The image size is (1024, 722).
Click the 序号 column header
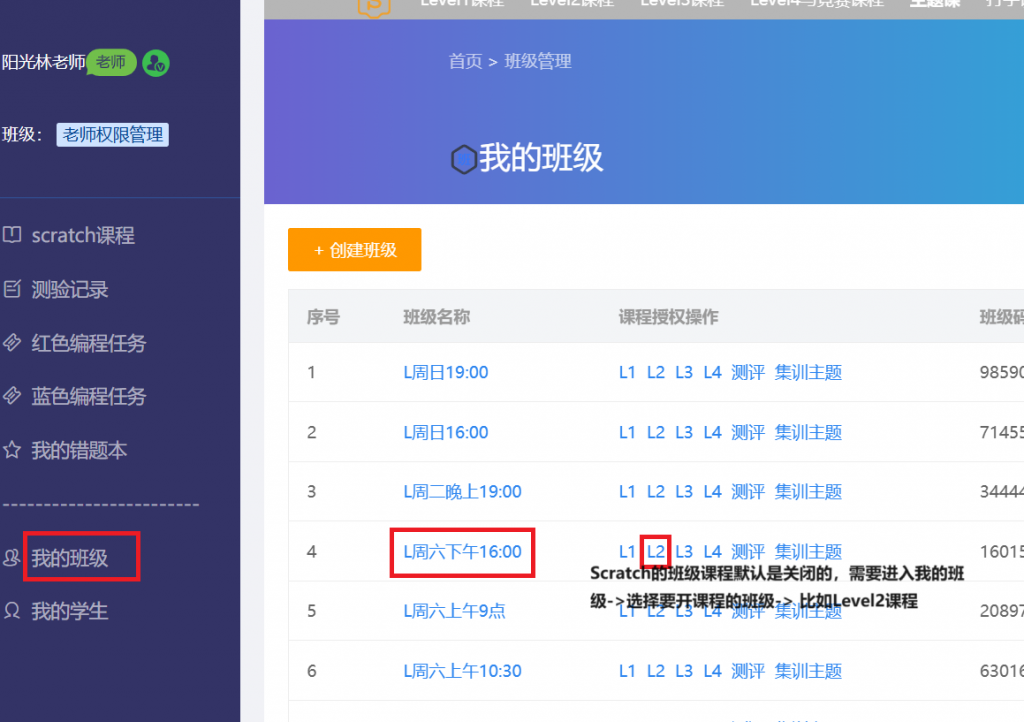pos(323,317)
